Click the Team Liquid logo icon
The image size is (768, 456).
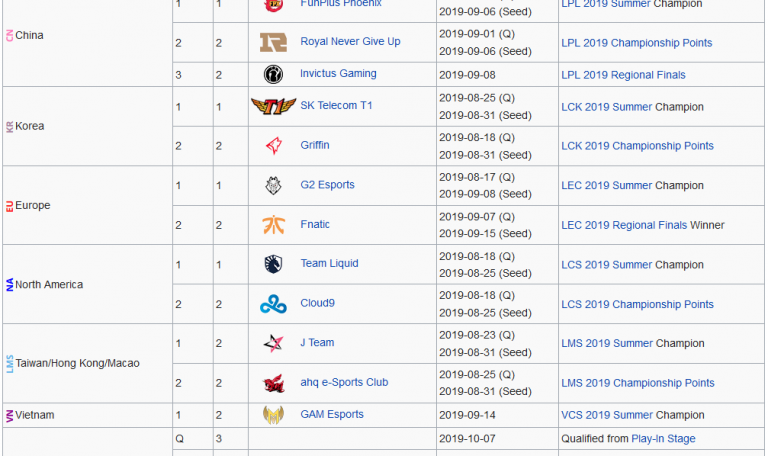(x=273, y=264)
